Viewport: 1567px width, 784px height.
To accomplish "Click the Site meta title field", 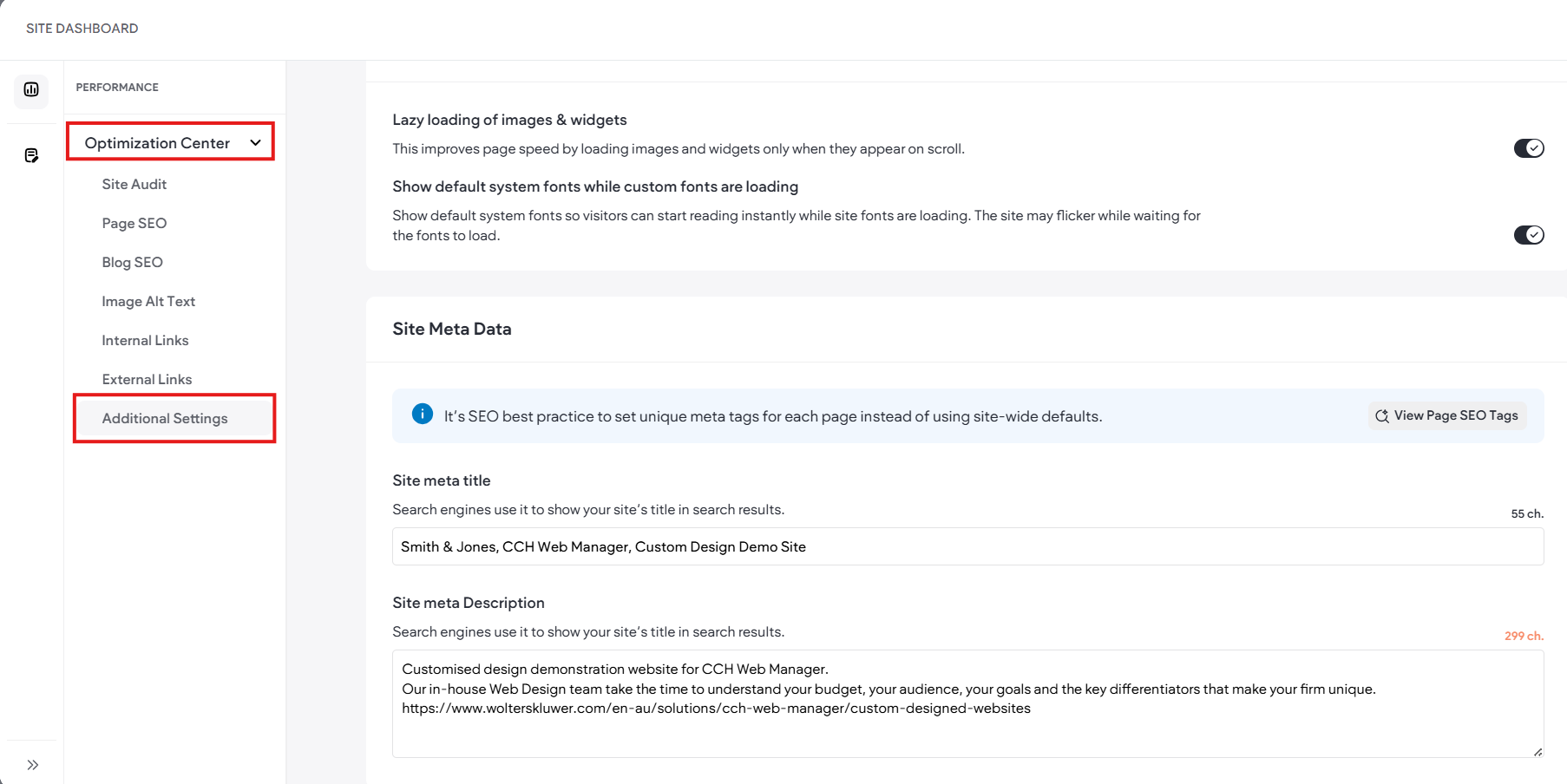I will pos(967,546).
